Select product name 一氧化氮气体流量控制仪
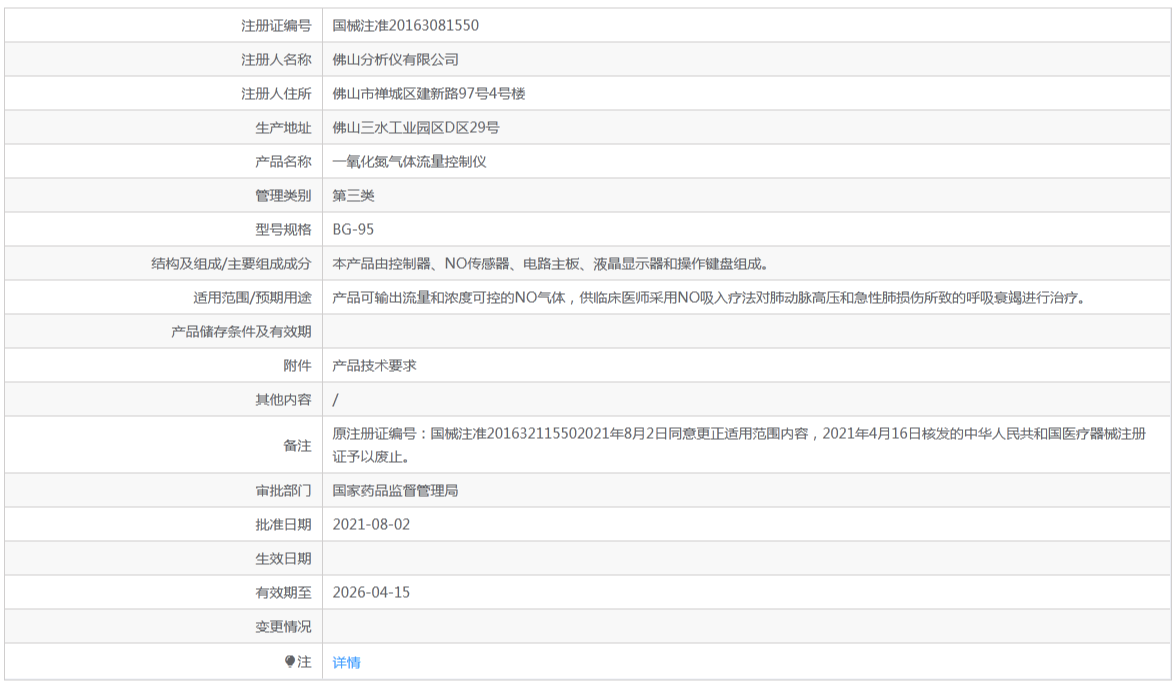Screen dimensions: 1173x685 (409, 162)
